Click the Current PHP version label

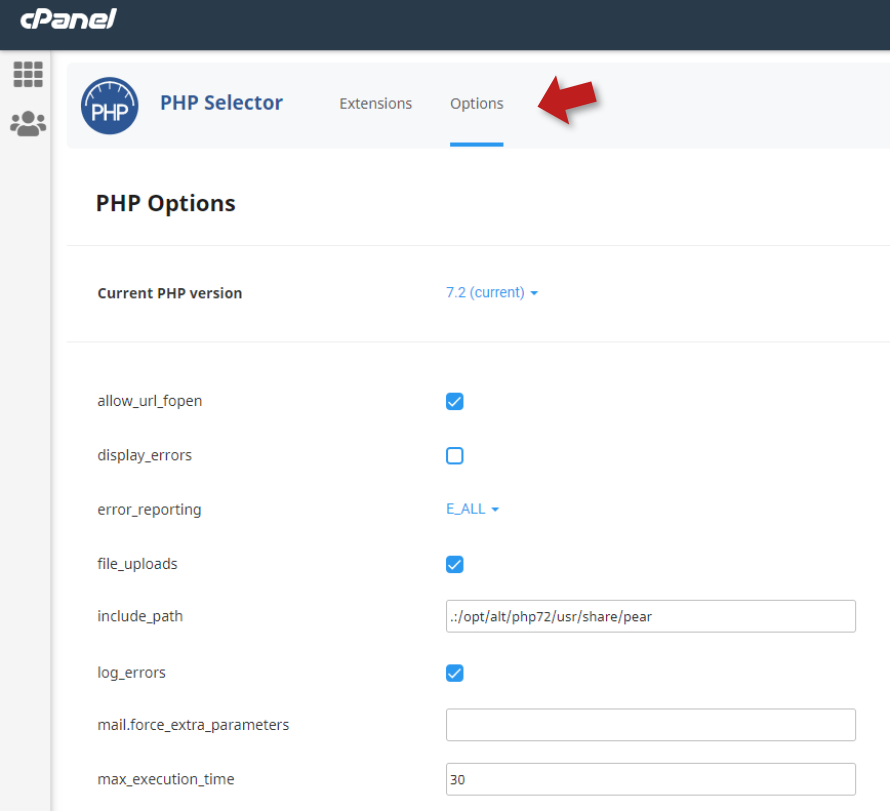pos(170,293)
